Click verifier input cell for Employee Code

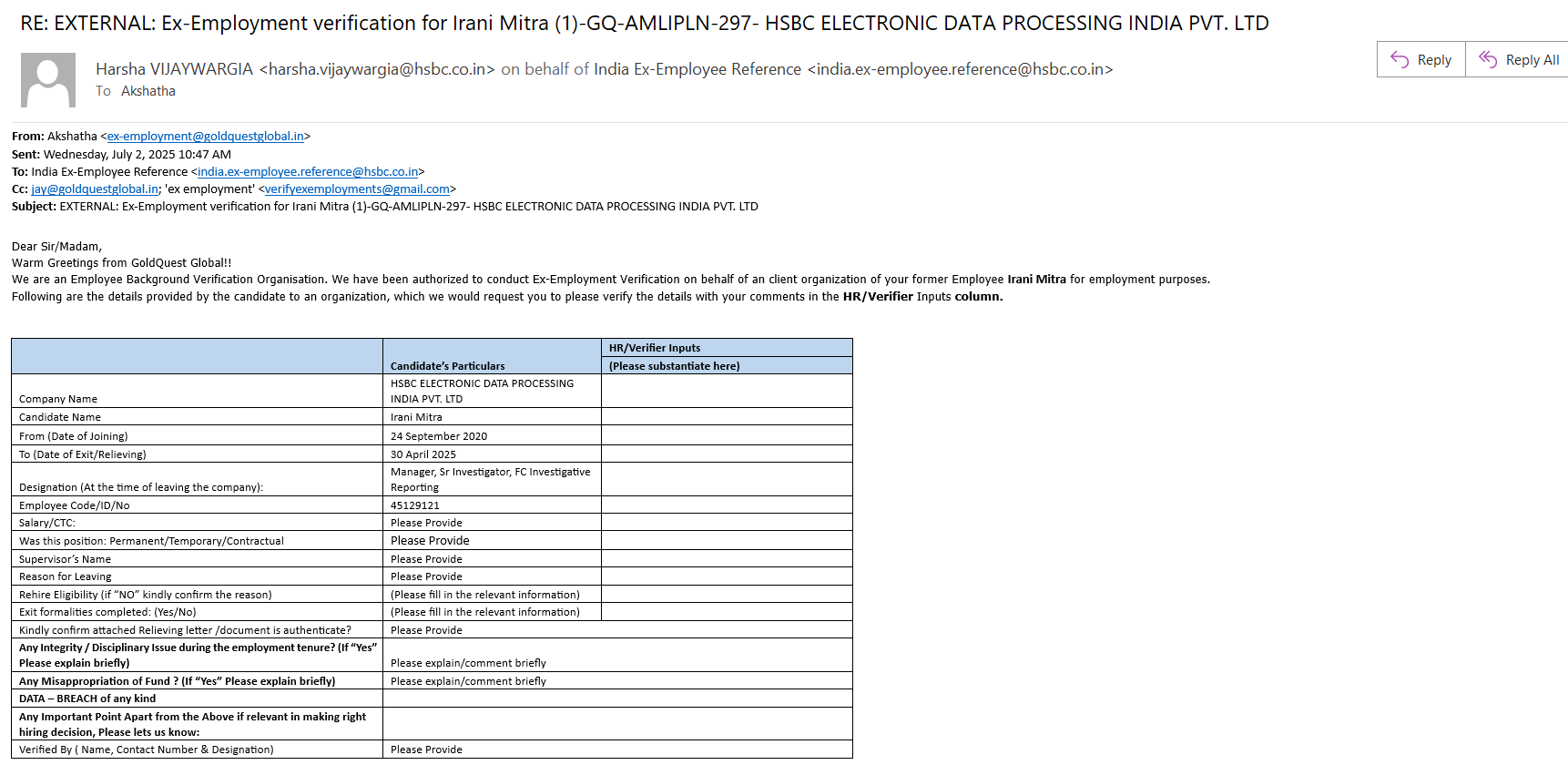tap(726, 505)
